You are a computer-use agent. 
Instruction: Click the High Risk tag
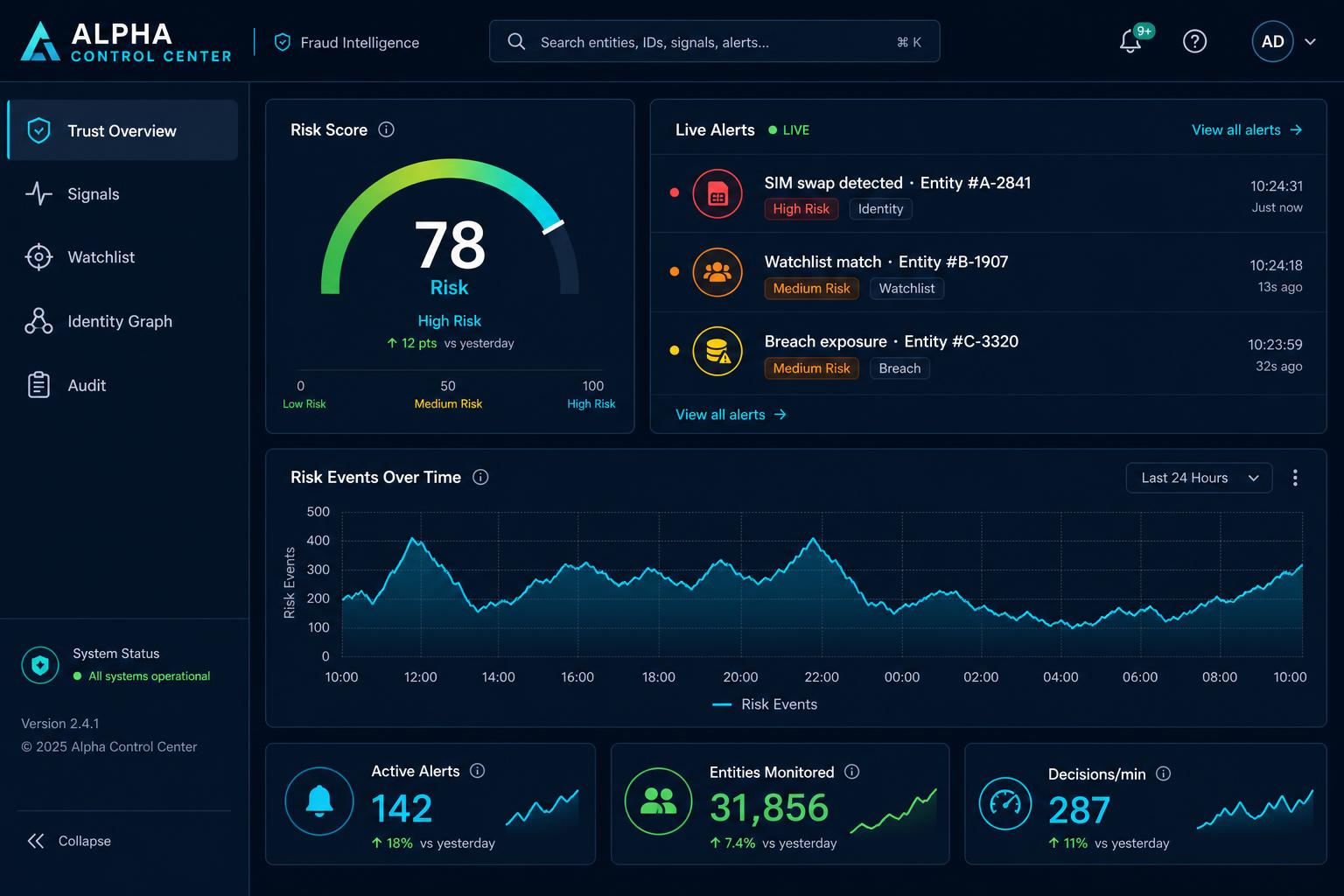coord(801,208)
